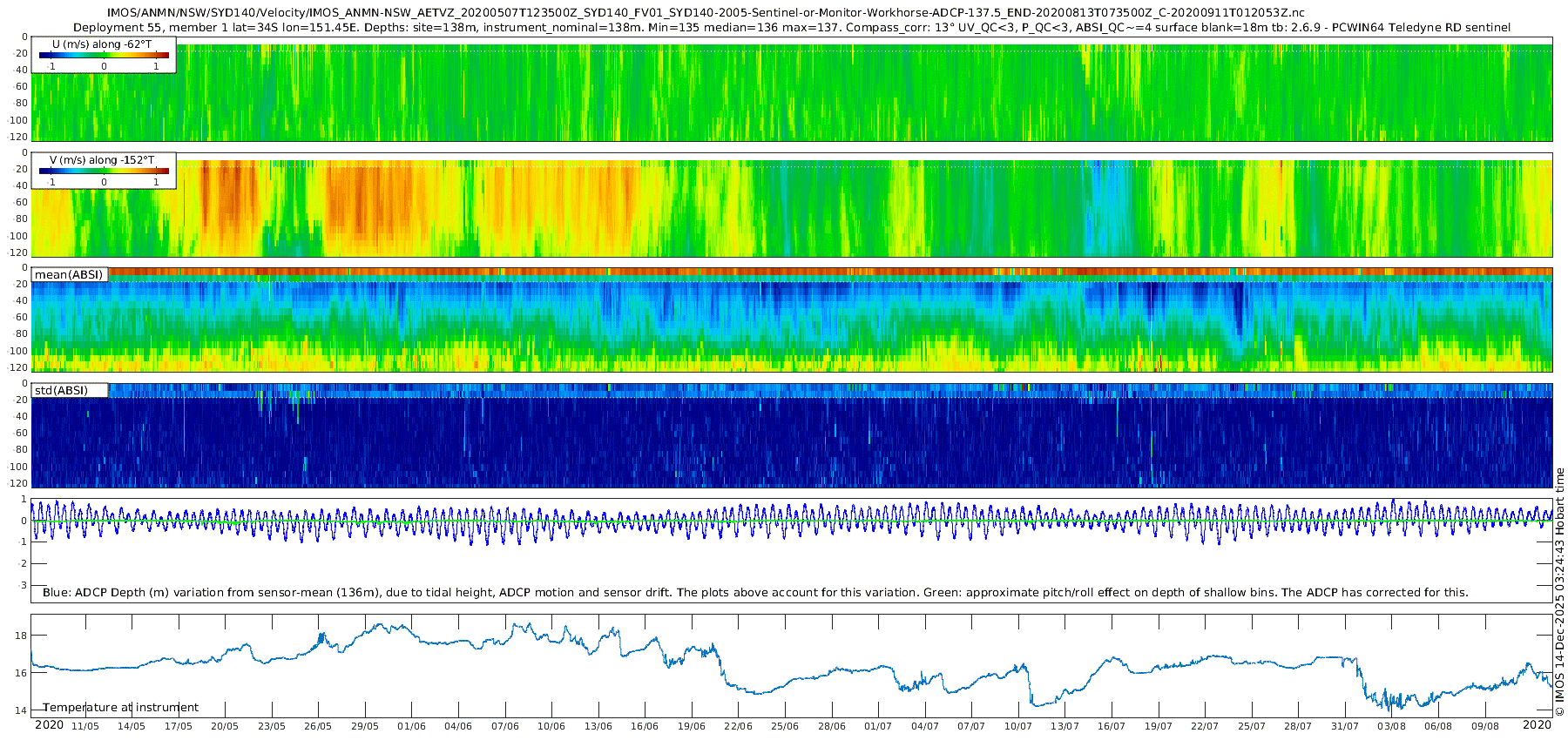
Task: Click the left-hand 2020 year label
Action: [x=49, y=725]
